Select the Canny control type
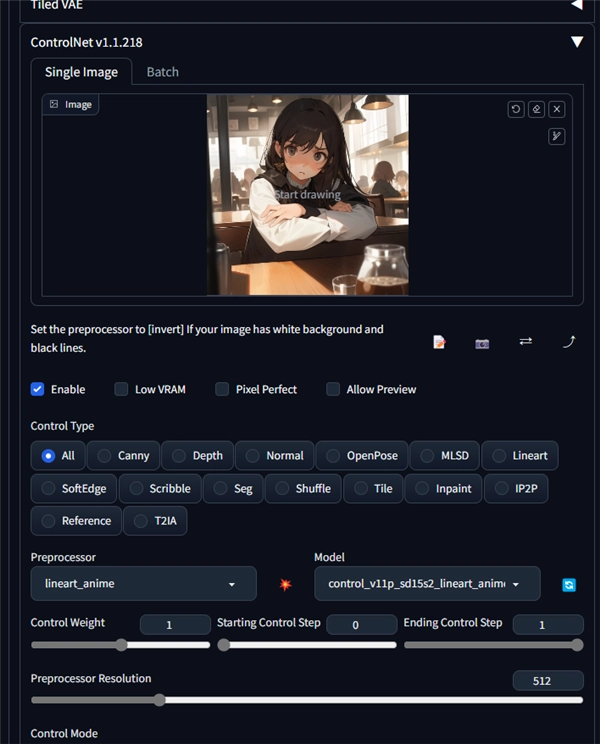 [x=123, y=456]
